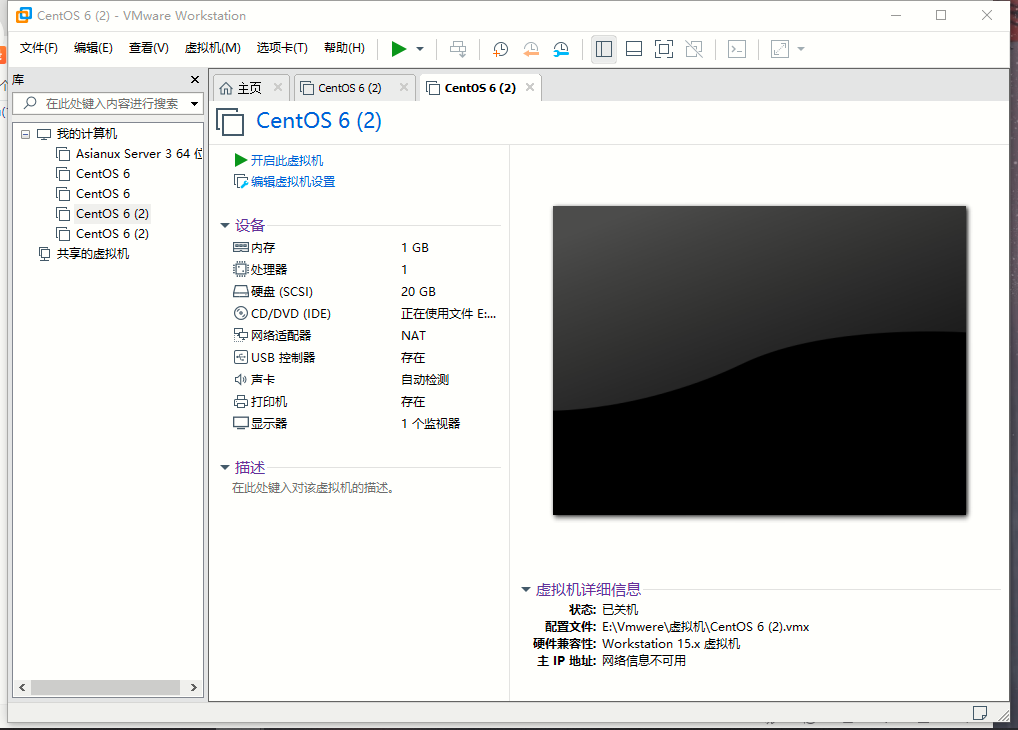Select the last CentOS 6 (2) library entry
1018x730 pixels.
103,234
